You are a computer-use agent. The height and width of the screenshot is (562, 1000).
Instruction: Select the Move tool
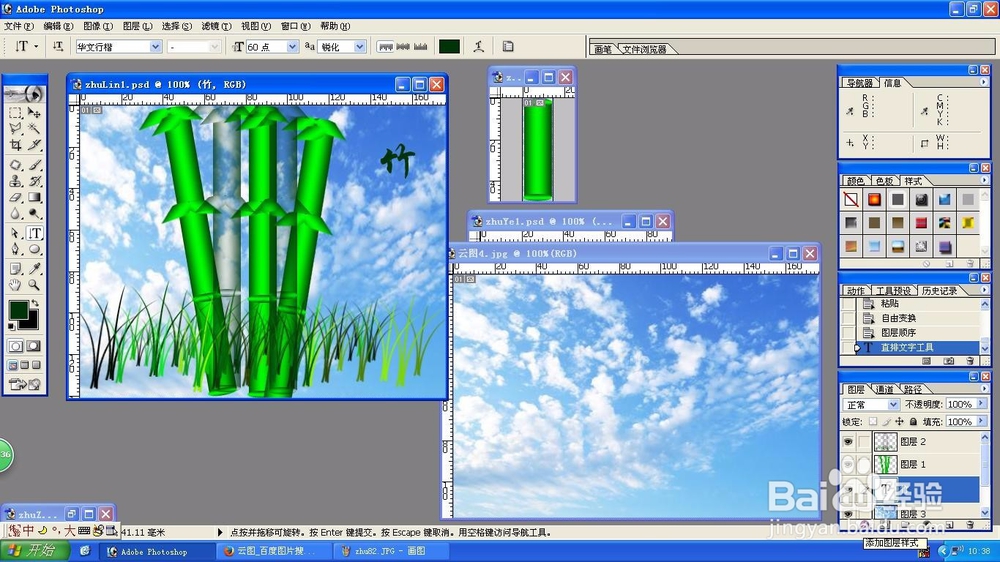[x=34, y=113]
